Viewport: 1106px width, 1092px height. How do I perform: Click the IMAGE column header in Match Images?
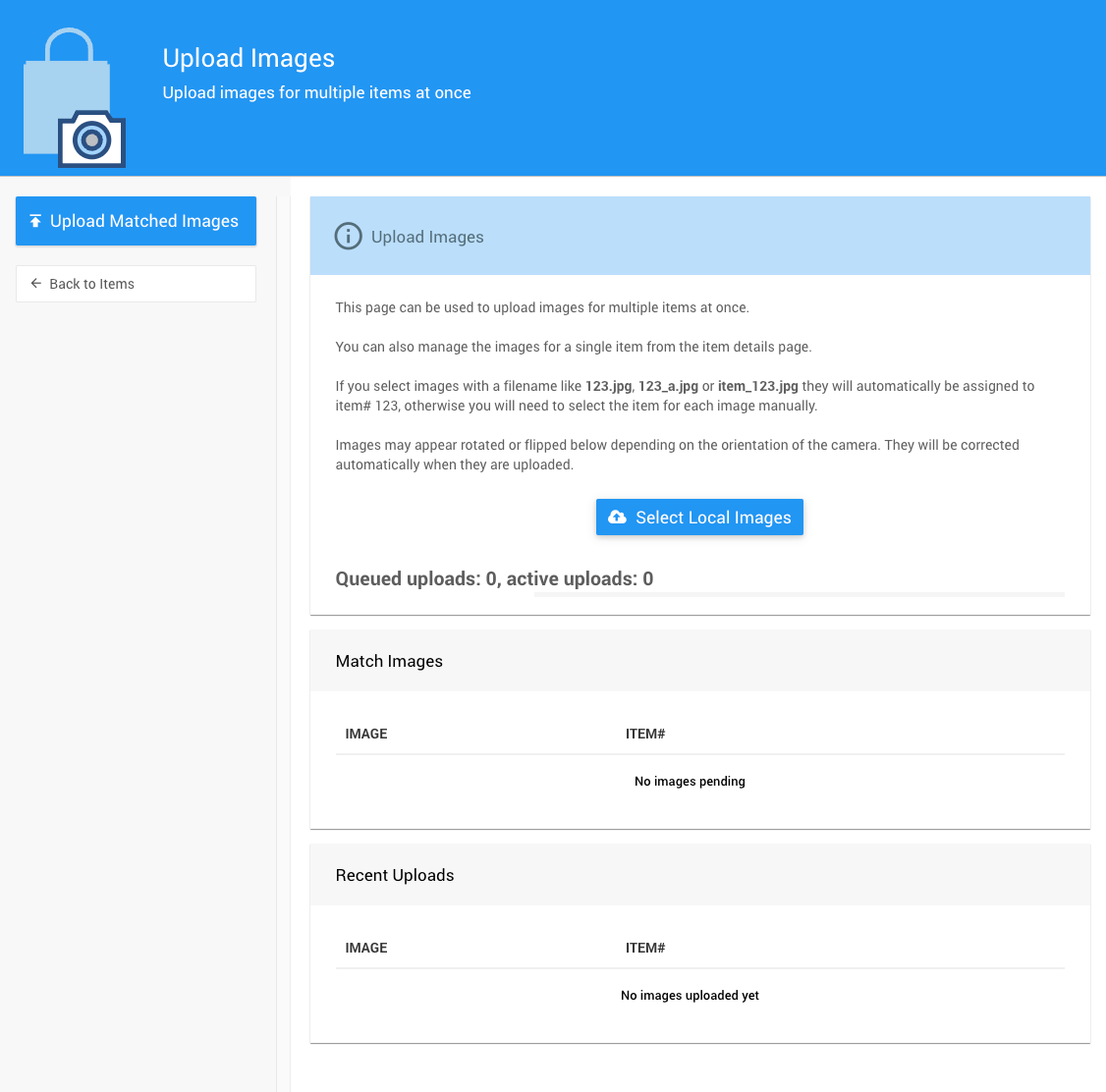[366, 734]
